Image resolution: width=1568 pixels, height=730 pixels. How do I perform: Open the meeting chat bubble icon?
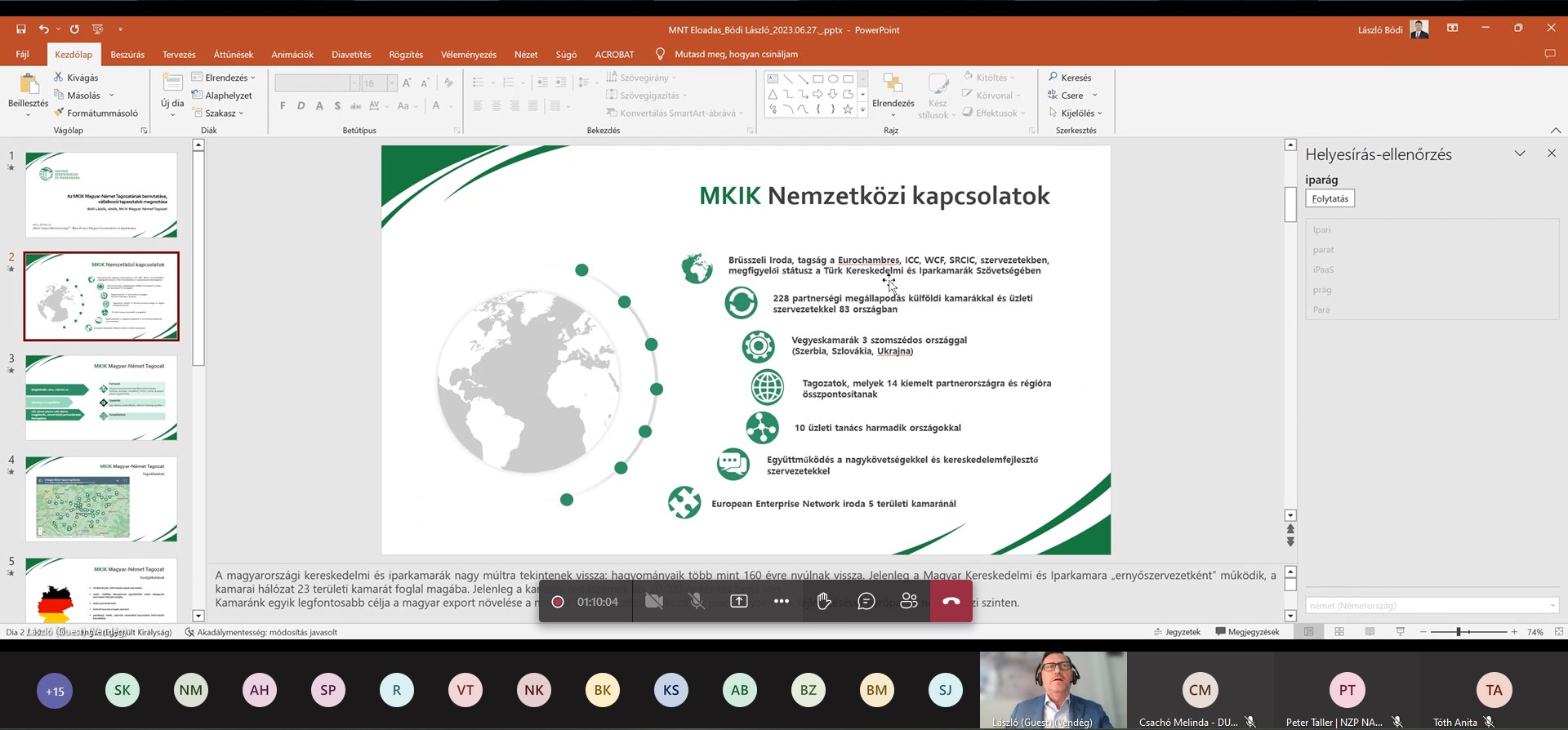[866, 602]
